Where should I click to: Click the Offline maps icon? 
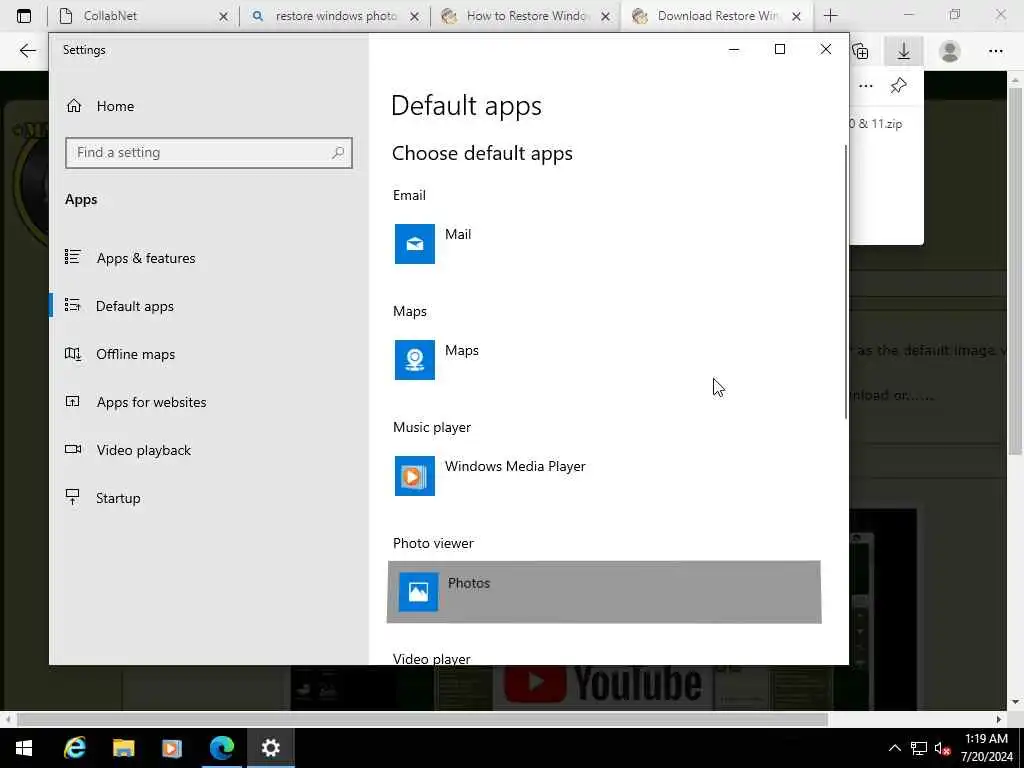72,354
